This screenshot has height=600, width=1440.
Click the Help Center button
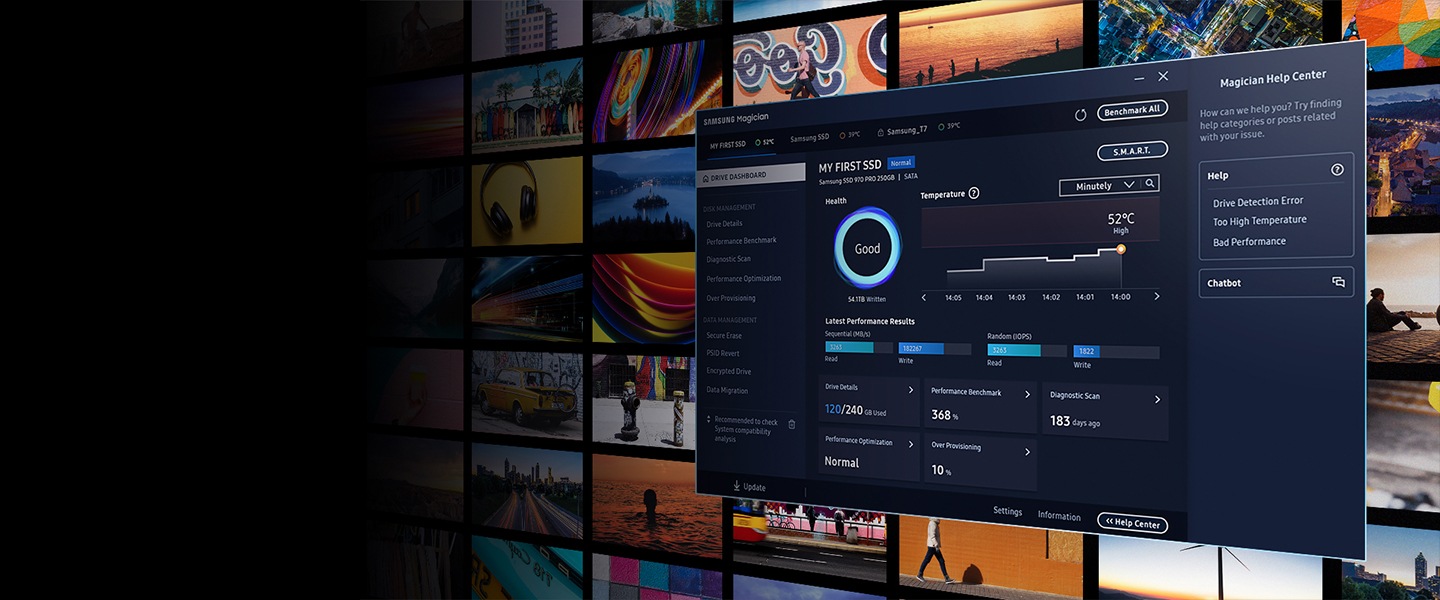[1132, 523]
